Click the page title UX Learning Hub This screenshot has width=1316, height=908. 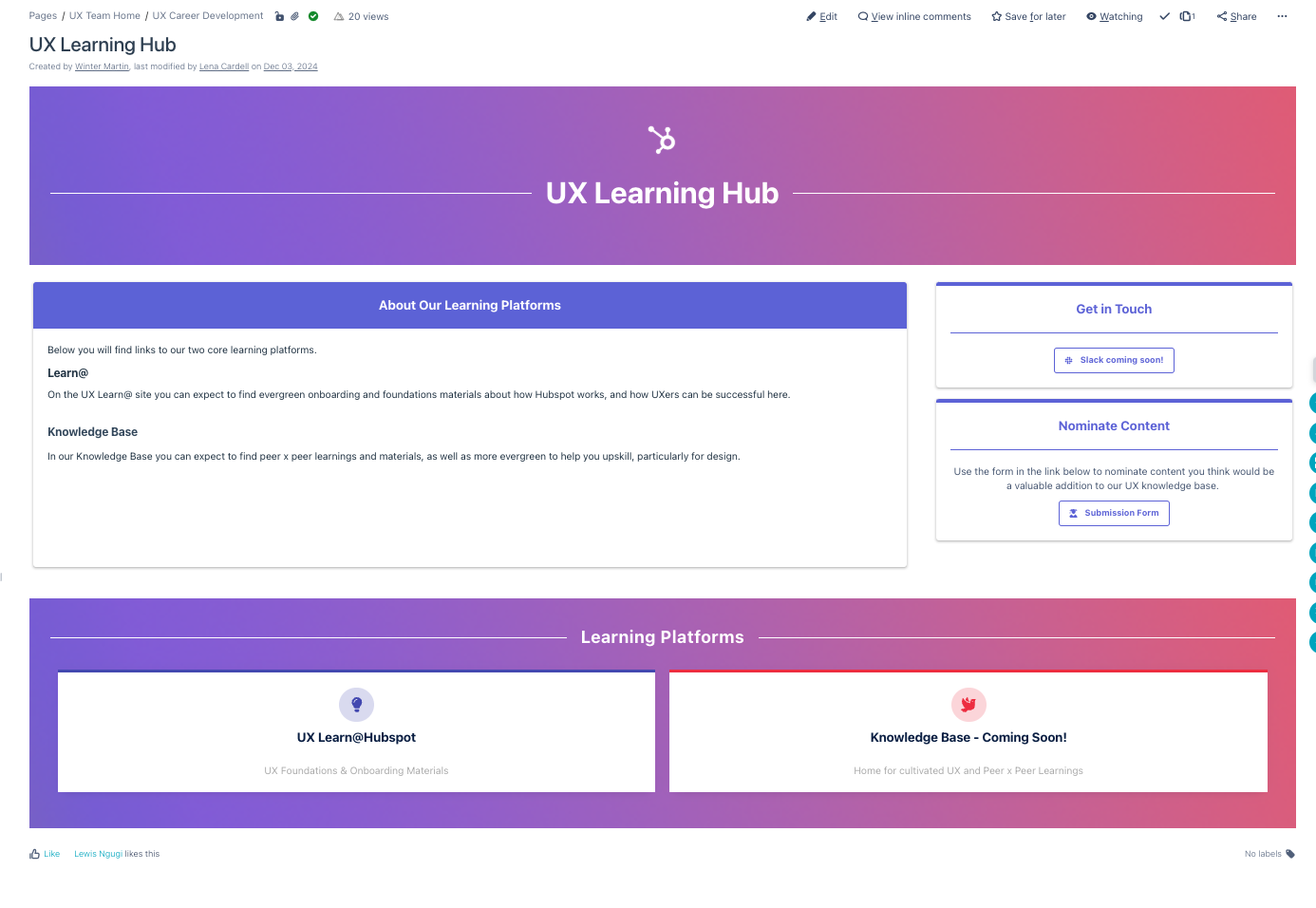103,45
